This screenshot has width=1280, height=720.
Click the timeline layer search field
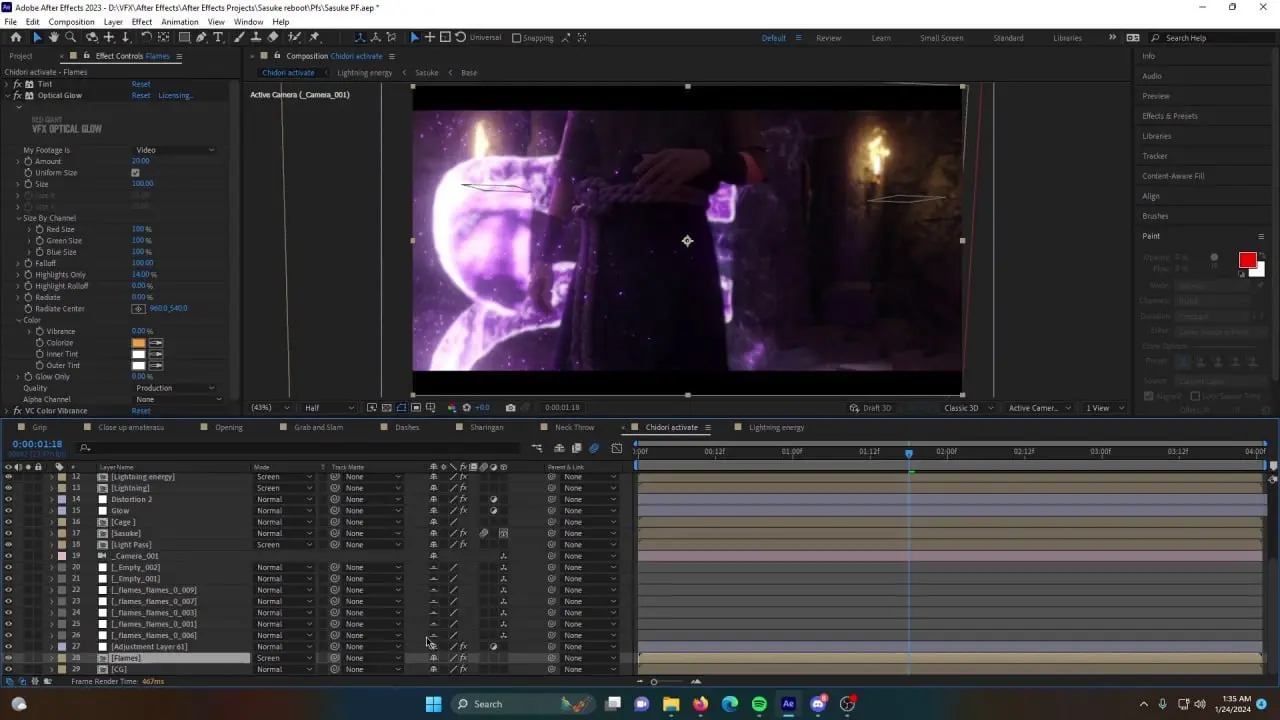(300, 448)
